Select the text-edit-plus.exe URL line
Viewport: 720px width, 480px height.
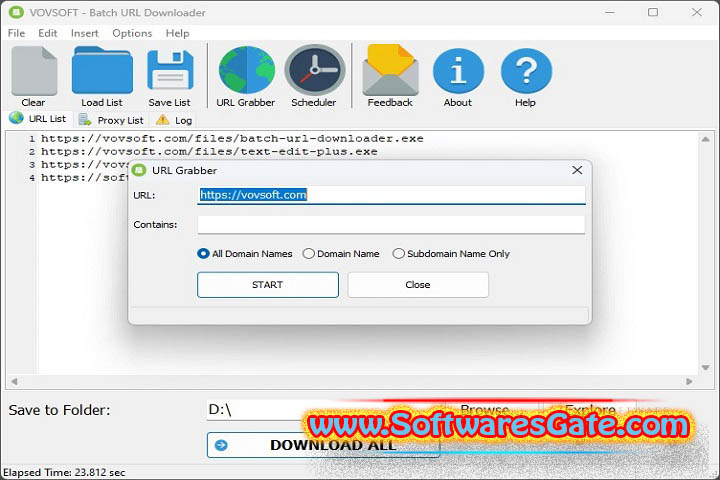tap(209, 151)
